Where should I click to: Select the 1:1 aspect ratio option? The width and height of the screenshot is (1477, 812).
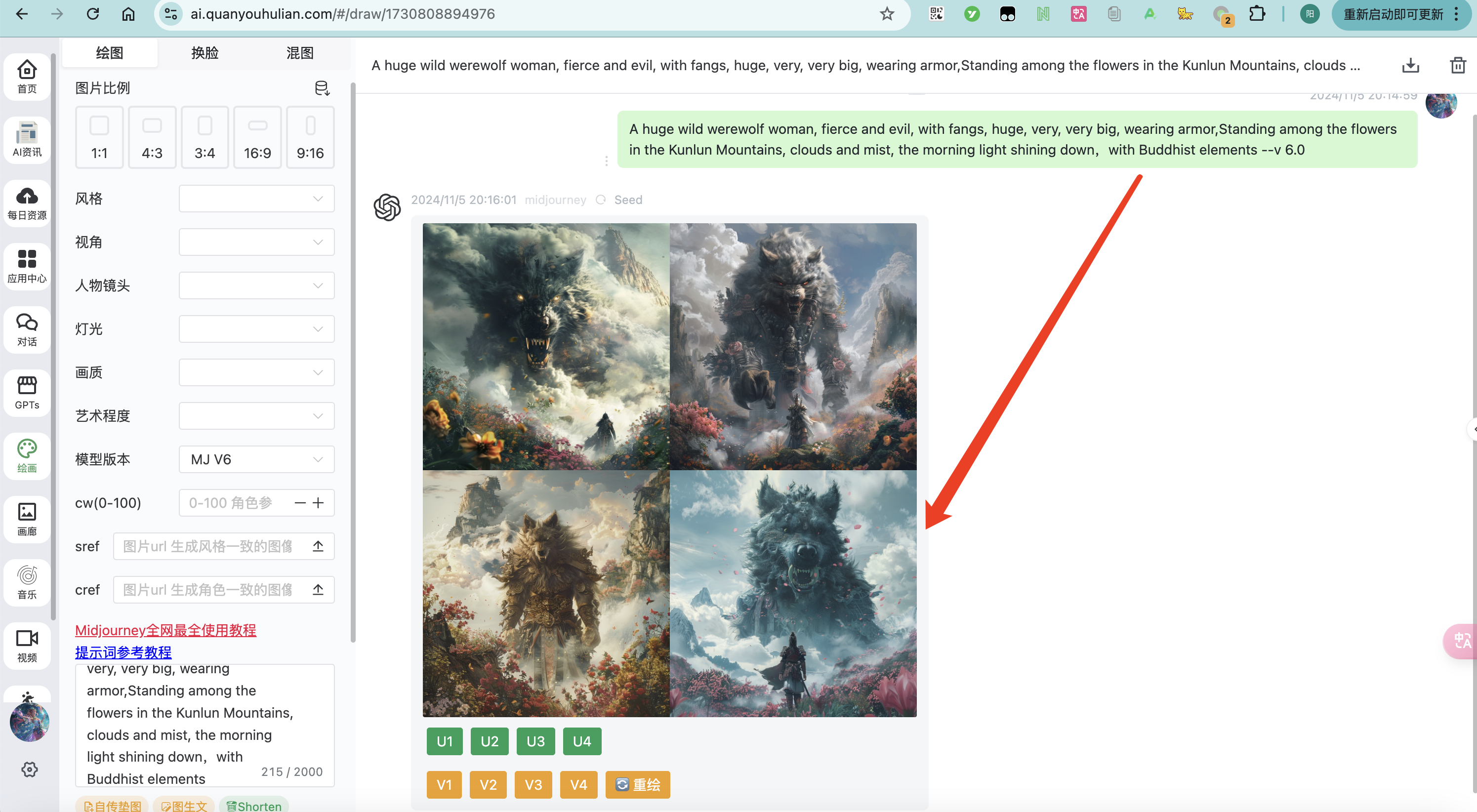coord(99,137)
